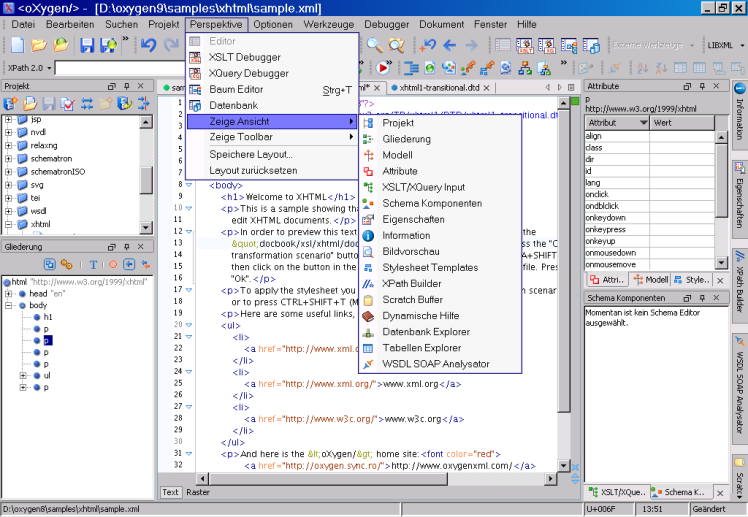Click the wsdl project folder
The width and height of the screenshot is (748, 517).
[39, 211]
